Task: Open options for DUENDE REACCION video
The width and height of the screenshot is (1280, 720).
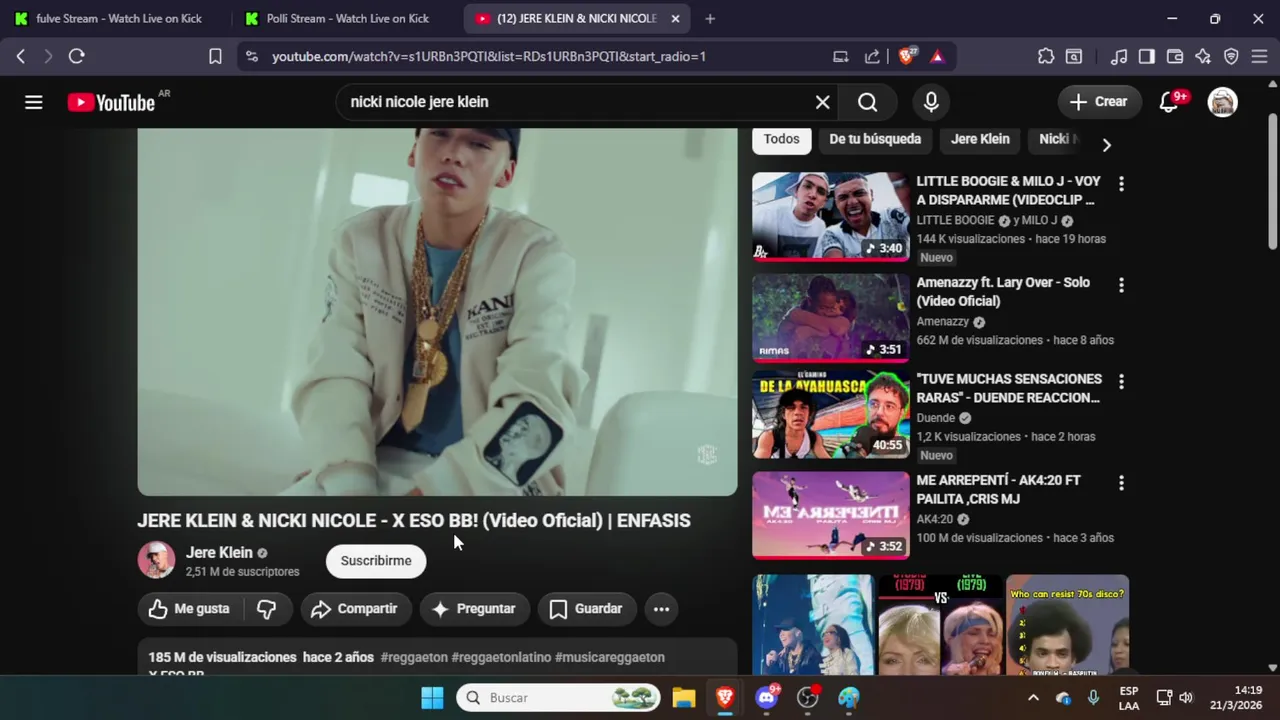Action: (1121, 382)
